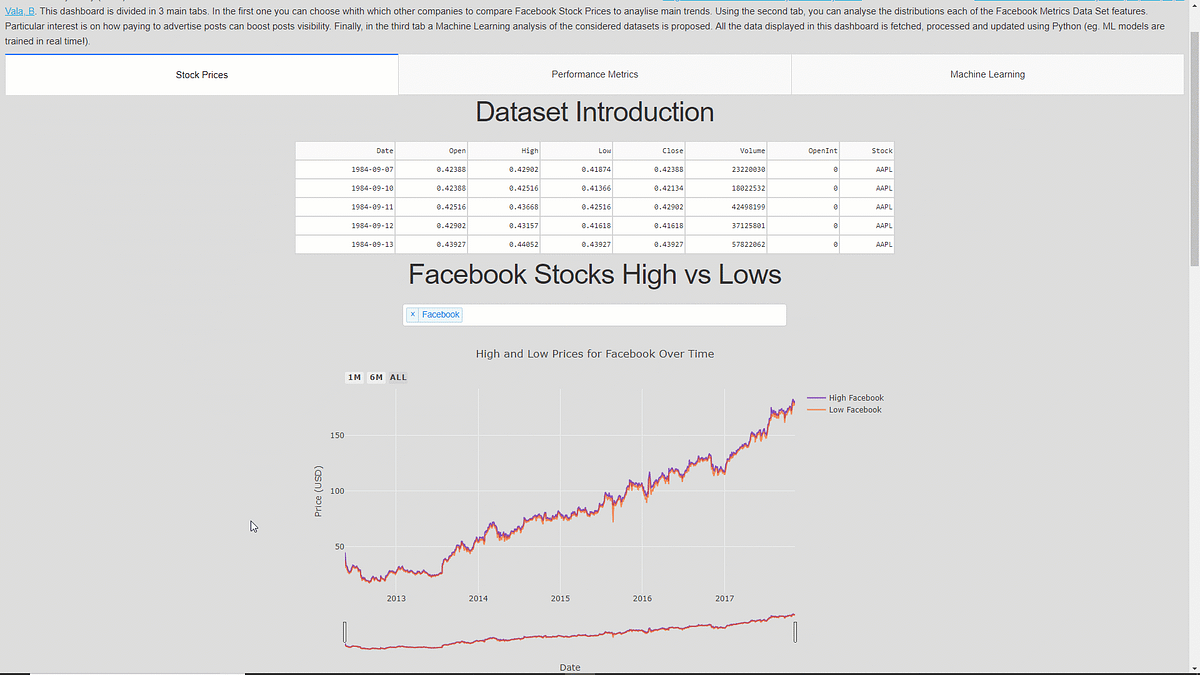
Task: Switch to the Performance Metrics tab
Action: (x=594, y=74)
